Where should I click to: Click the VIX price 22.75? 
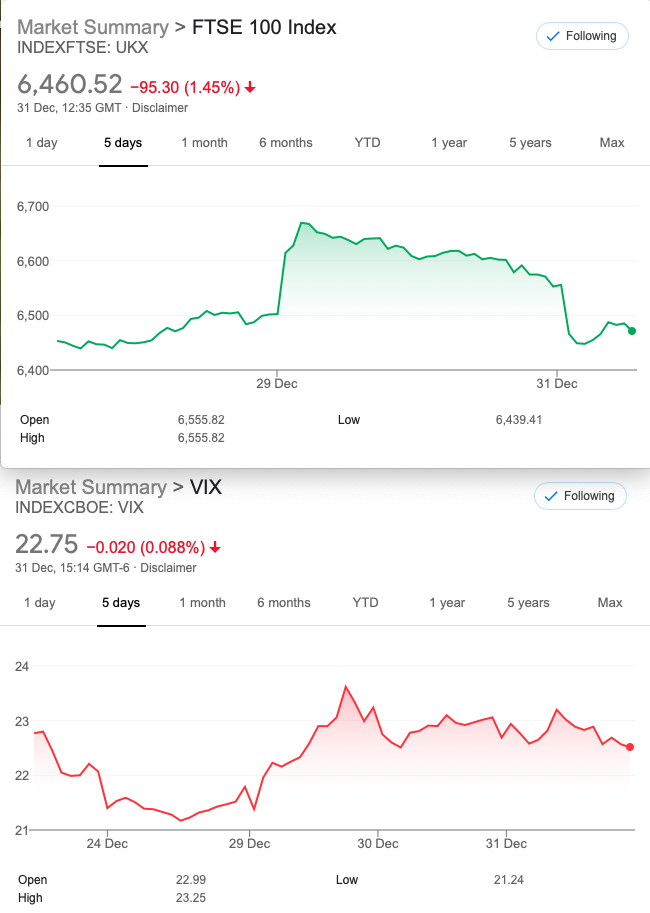click(x=47, y=544)
